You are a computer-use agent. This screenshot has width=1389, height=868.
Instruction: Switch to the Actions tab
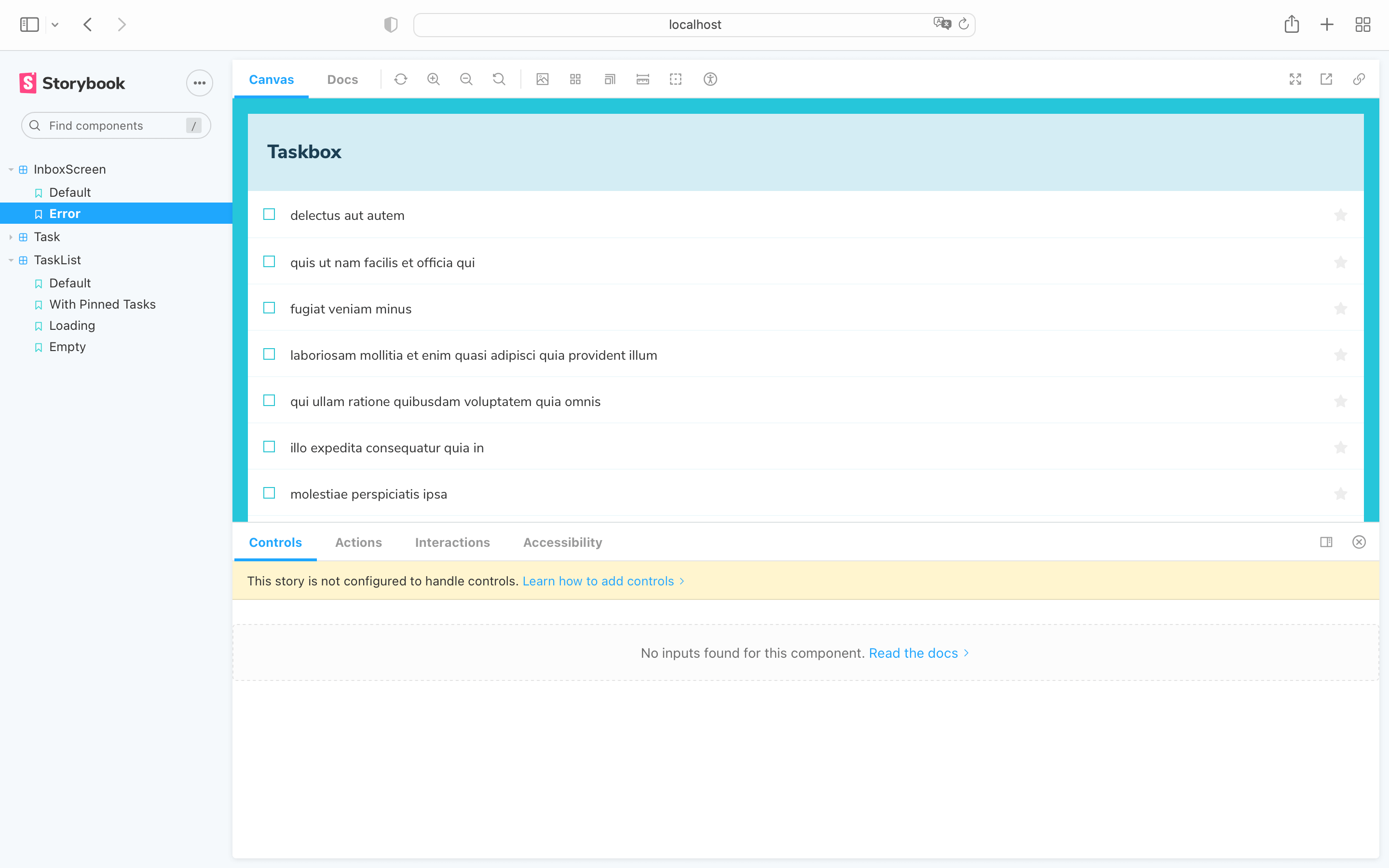pos(358,542)
